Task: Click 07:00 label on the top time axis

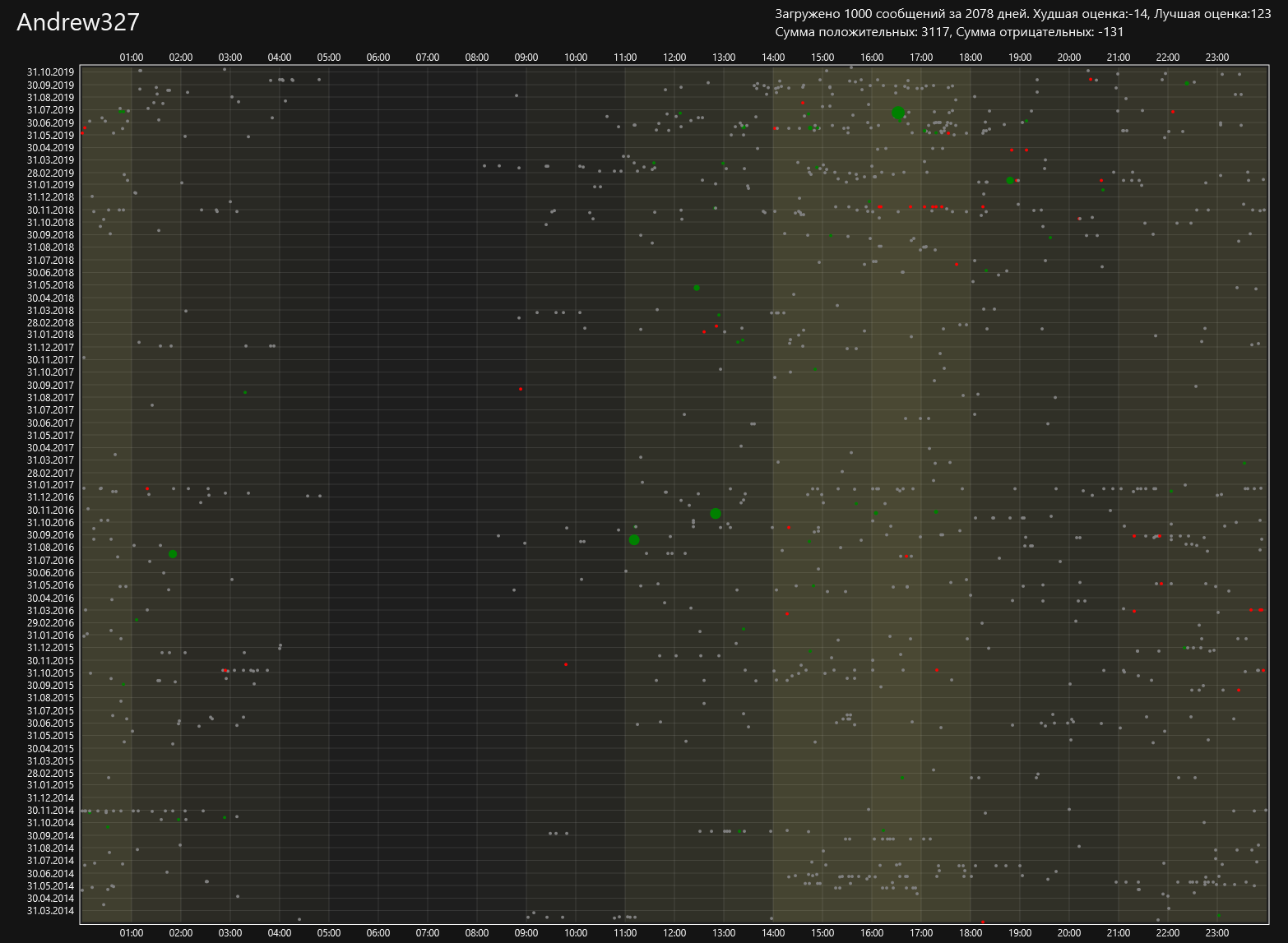Action: click(x=428, y=58)
